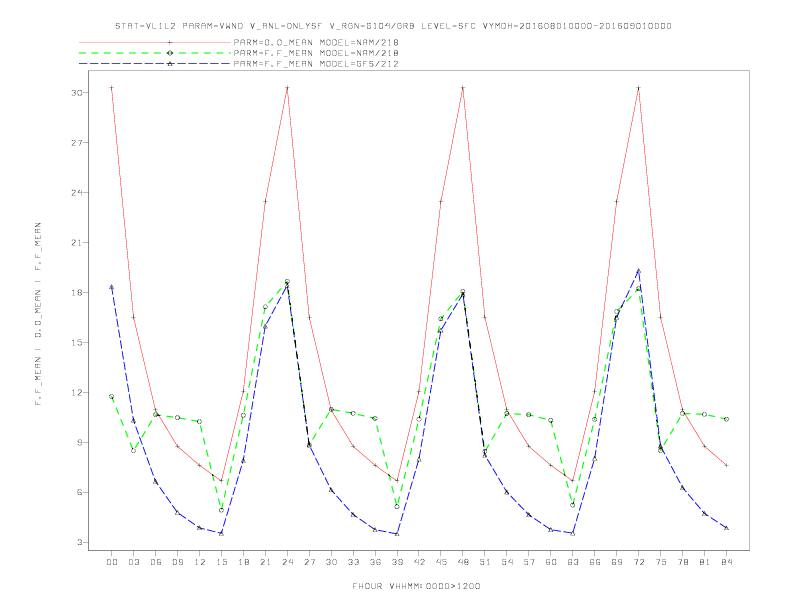Click x-axis forecast hour label 78
Screen dimensions: 792x612
click(x=683, y=562)
